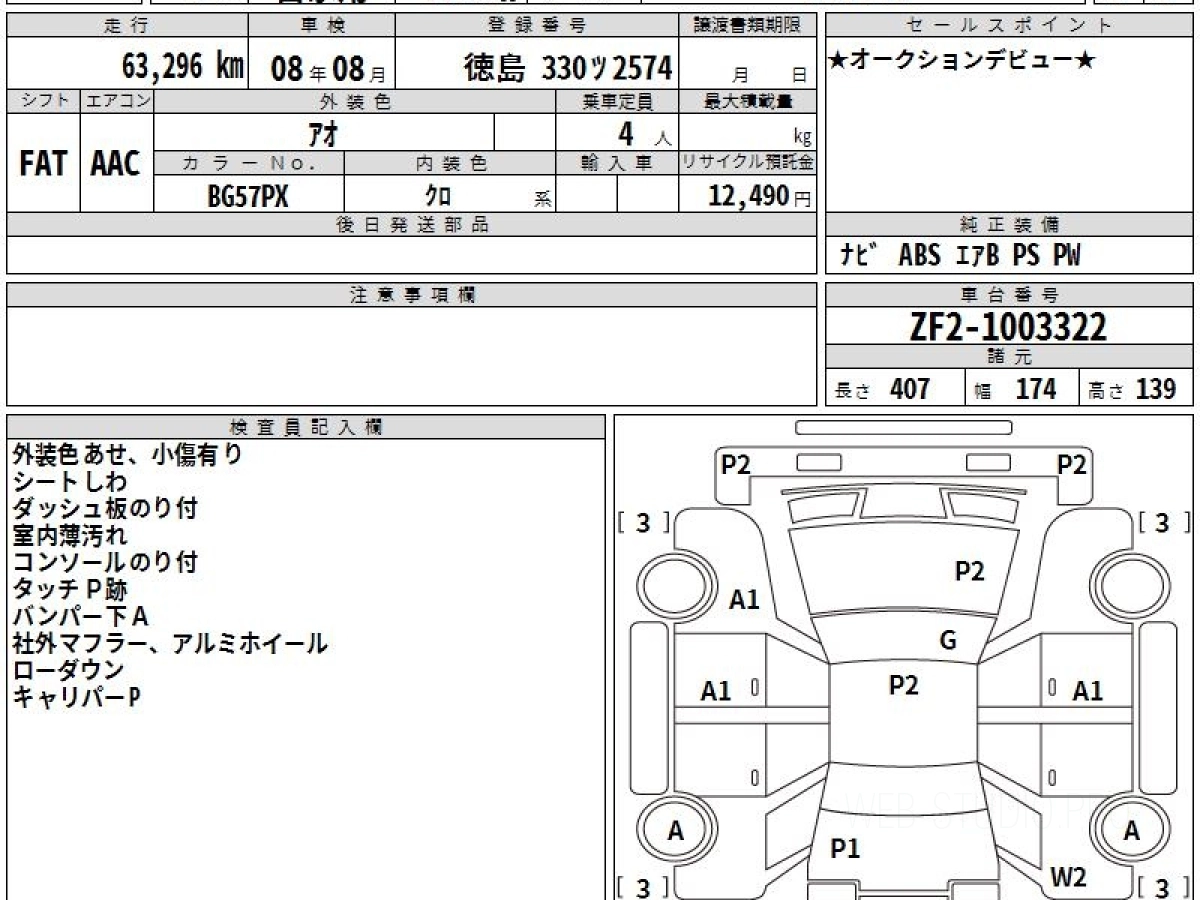Select inspector note ダッシュ板のり付
The height and width of the screenshot is (900, 1200).
pos(105,508)
